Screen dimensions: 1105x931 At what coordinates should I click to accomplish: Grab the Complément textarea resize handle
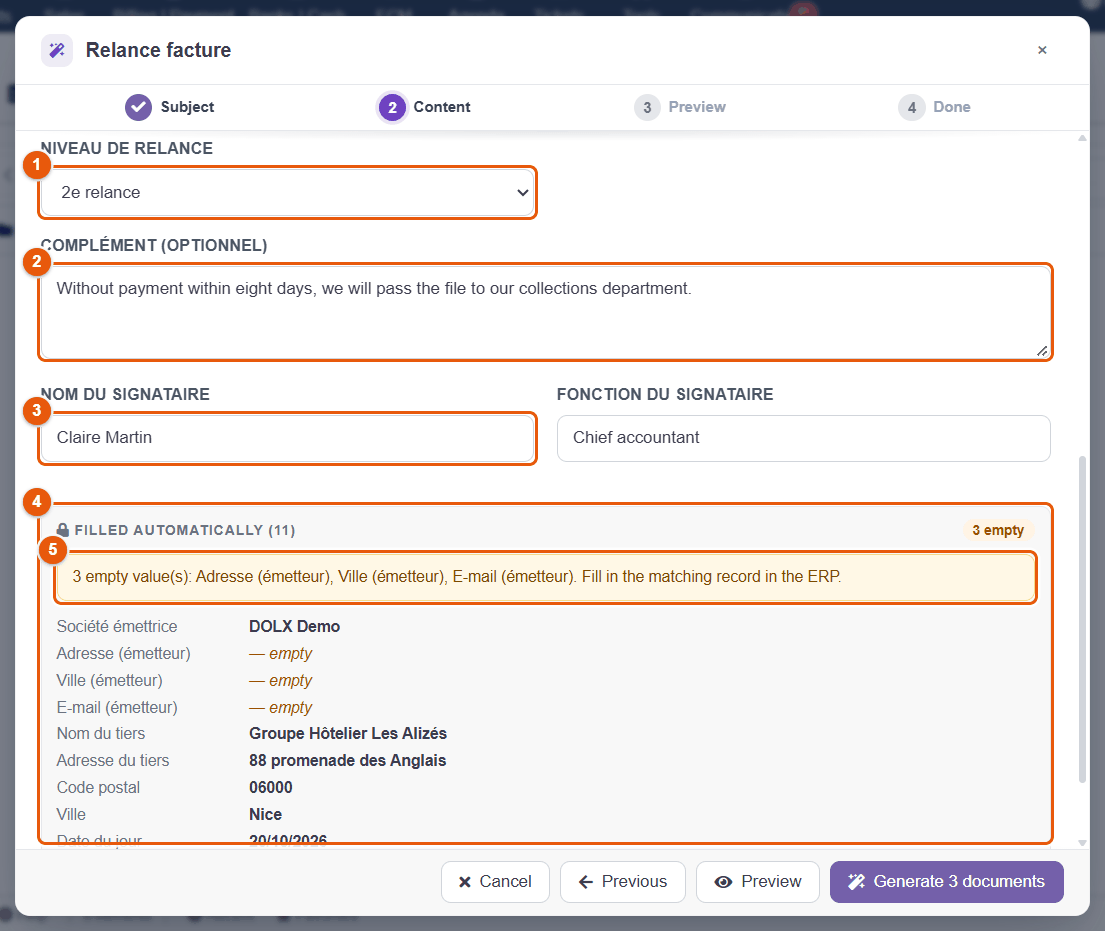click(1042, 350)
